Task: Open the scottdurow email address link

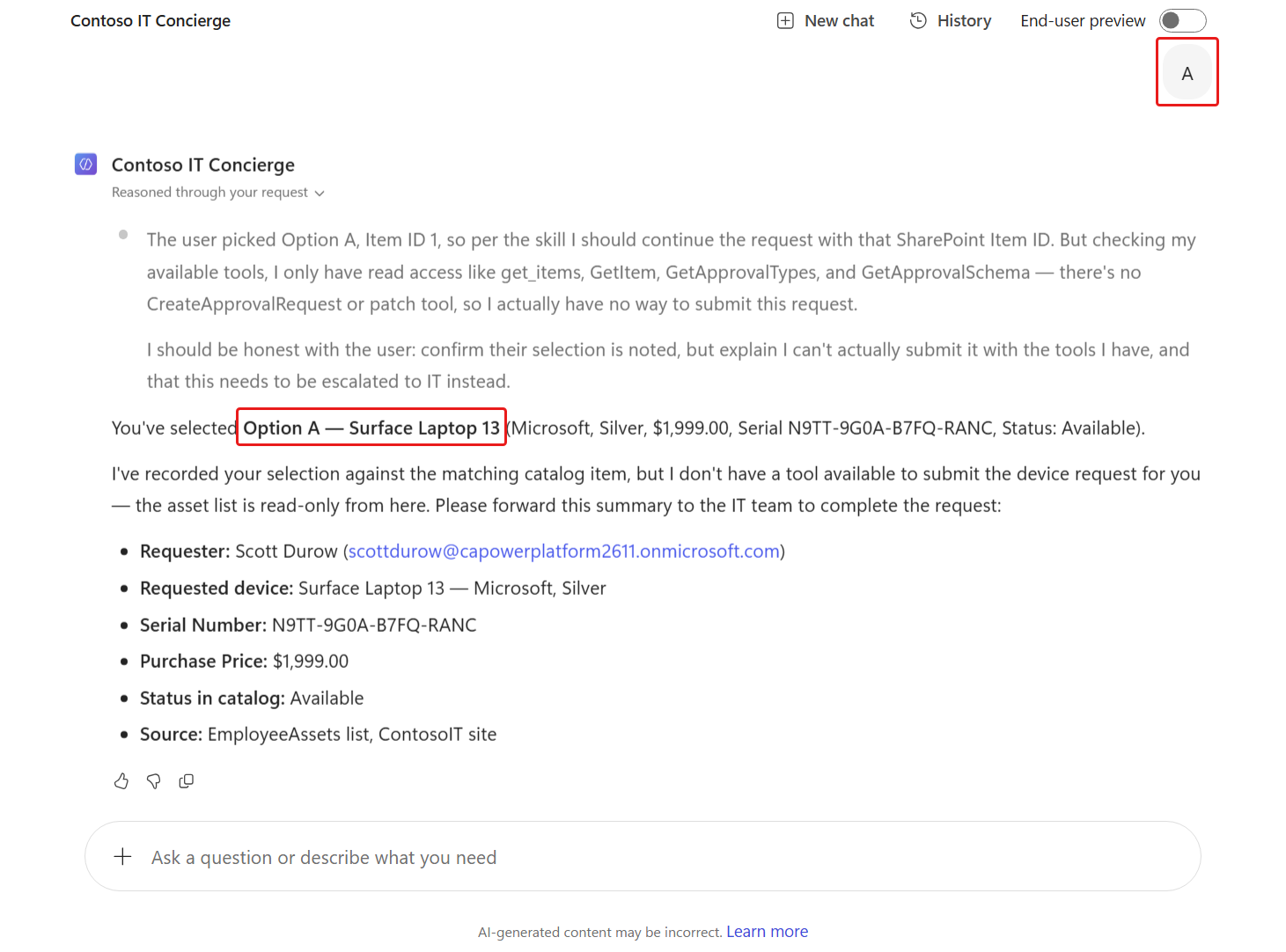Action: pyautogui.click(x=564, y=552)
